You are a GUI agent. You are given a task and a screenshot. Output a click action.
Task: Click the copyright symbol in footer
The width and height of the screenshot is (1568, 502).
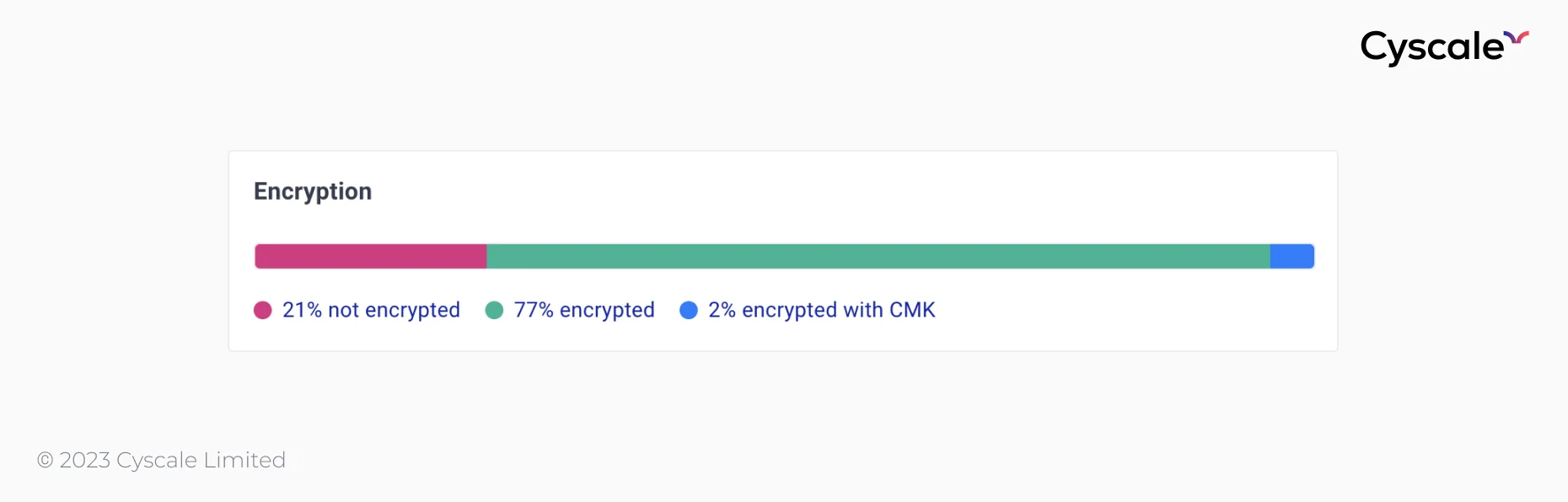pyautogui.click(x=46, y=460)
